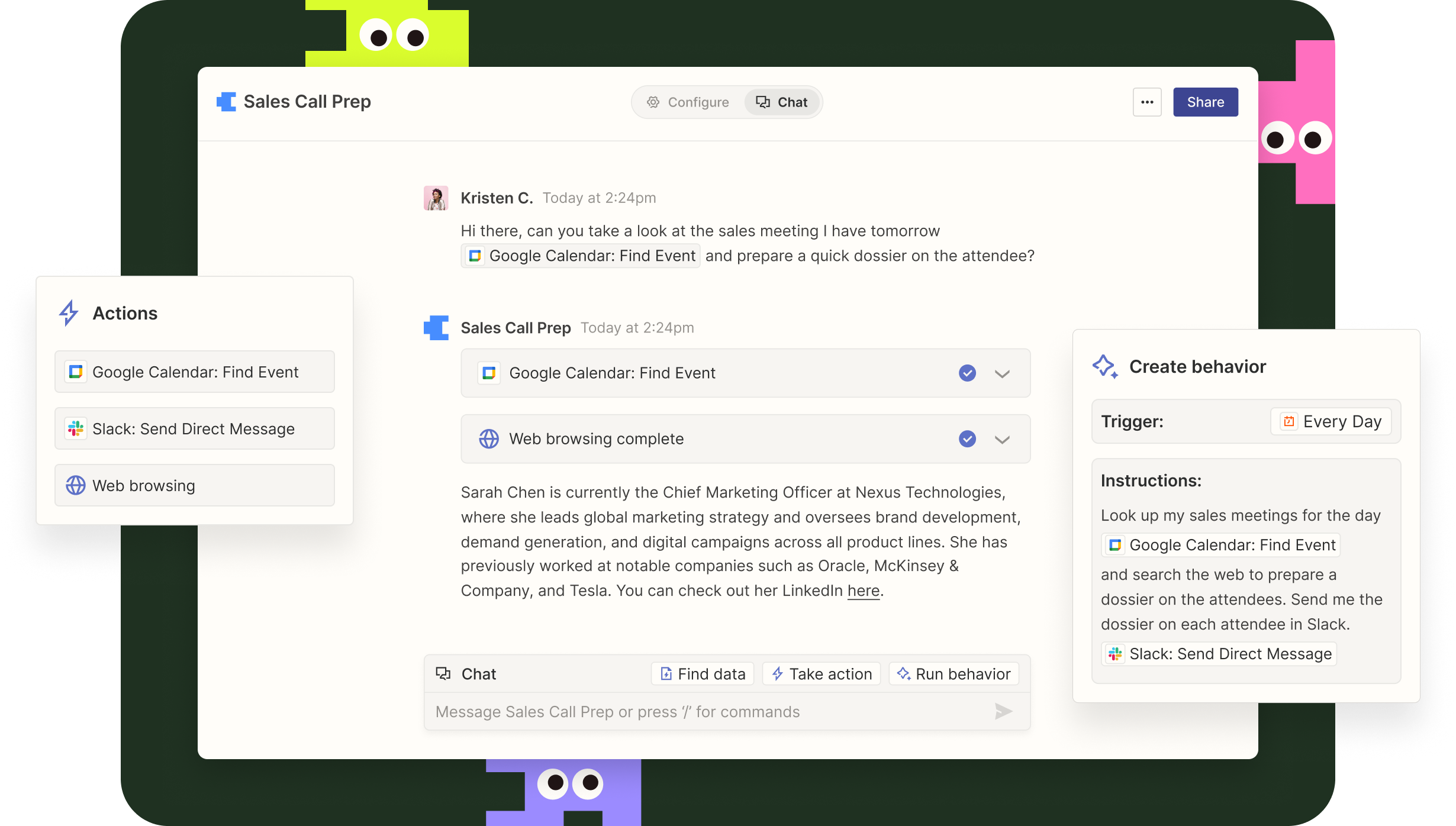The image size is (1456, 826).
Task: Click the Share button
Action: pos(1205,102)
